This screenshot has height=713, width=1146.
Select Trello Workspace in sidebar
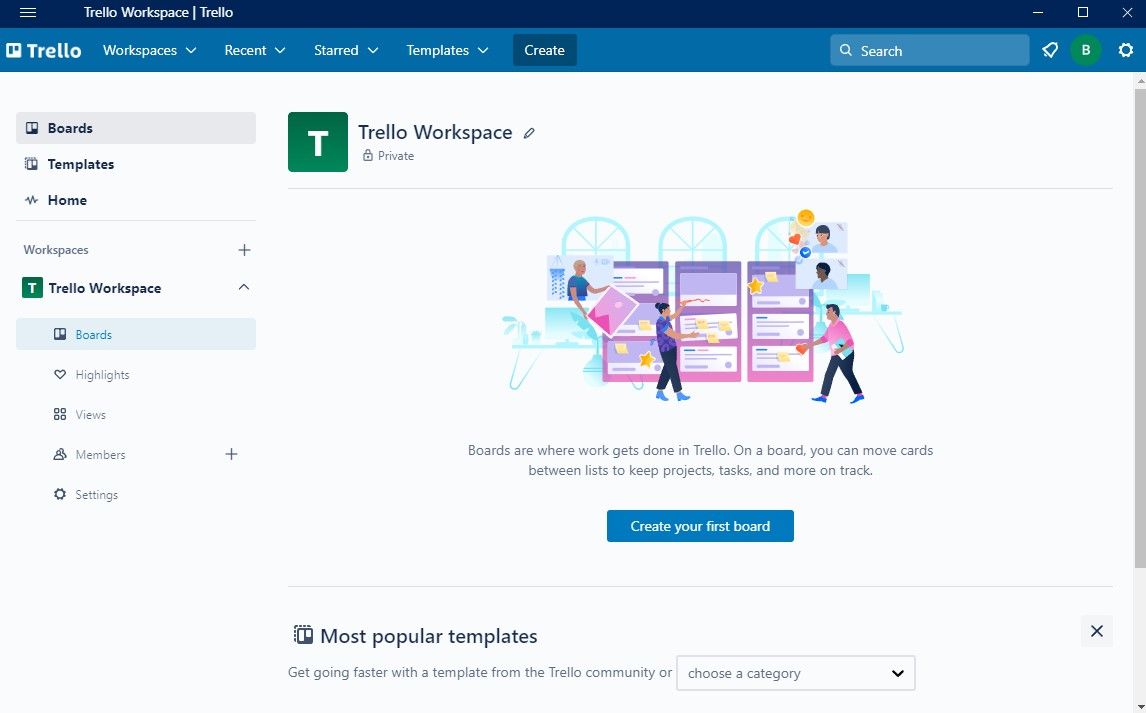click(105, 288)
